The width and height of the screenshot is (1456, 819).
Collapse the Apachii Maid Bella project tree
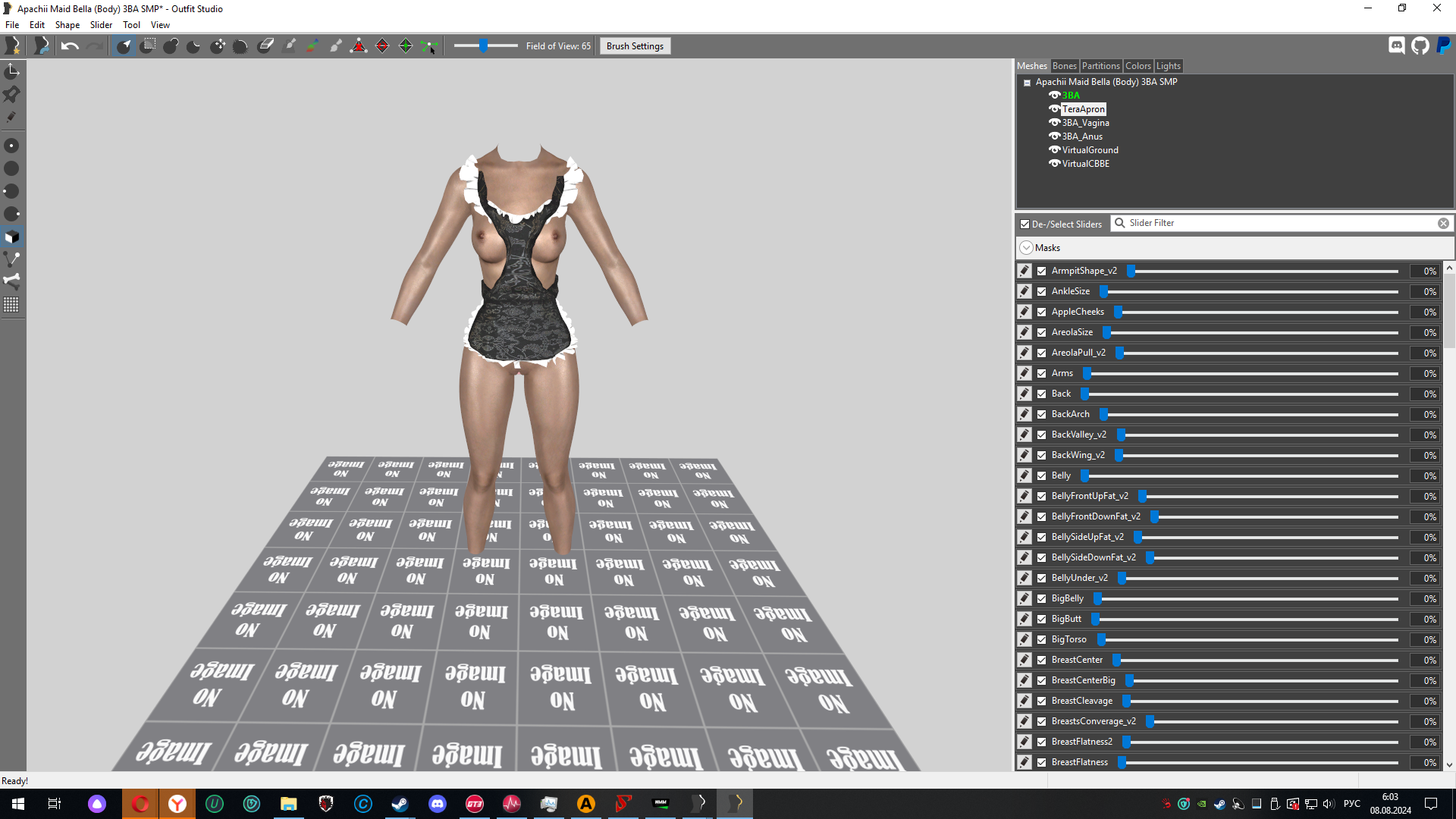click(x=1028, y=83)
